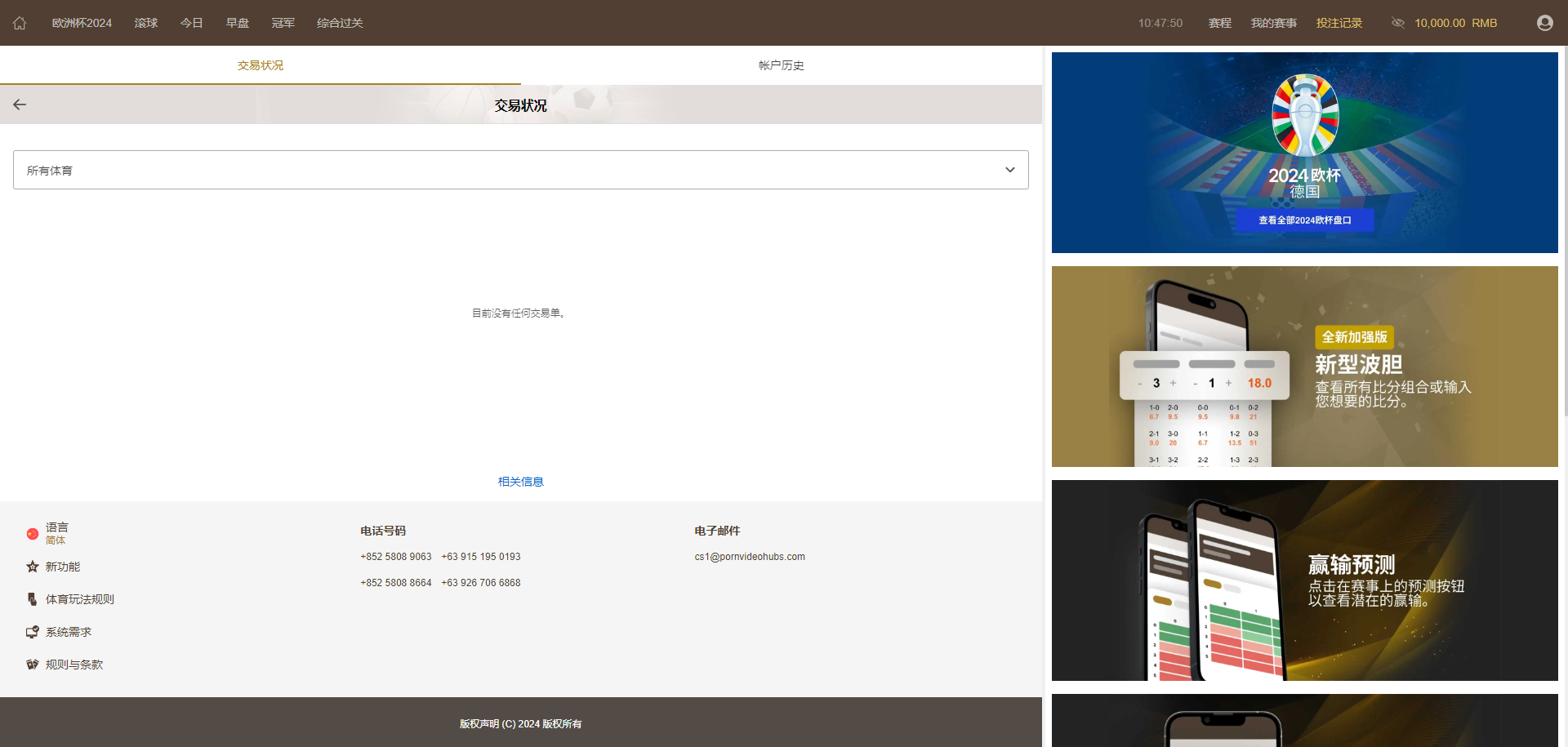Open the 综合过关 menu item

[x=340, y=23]
